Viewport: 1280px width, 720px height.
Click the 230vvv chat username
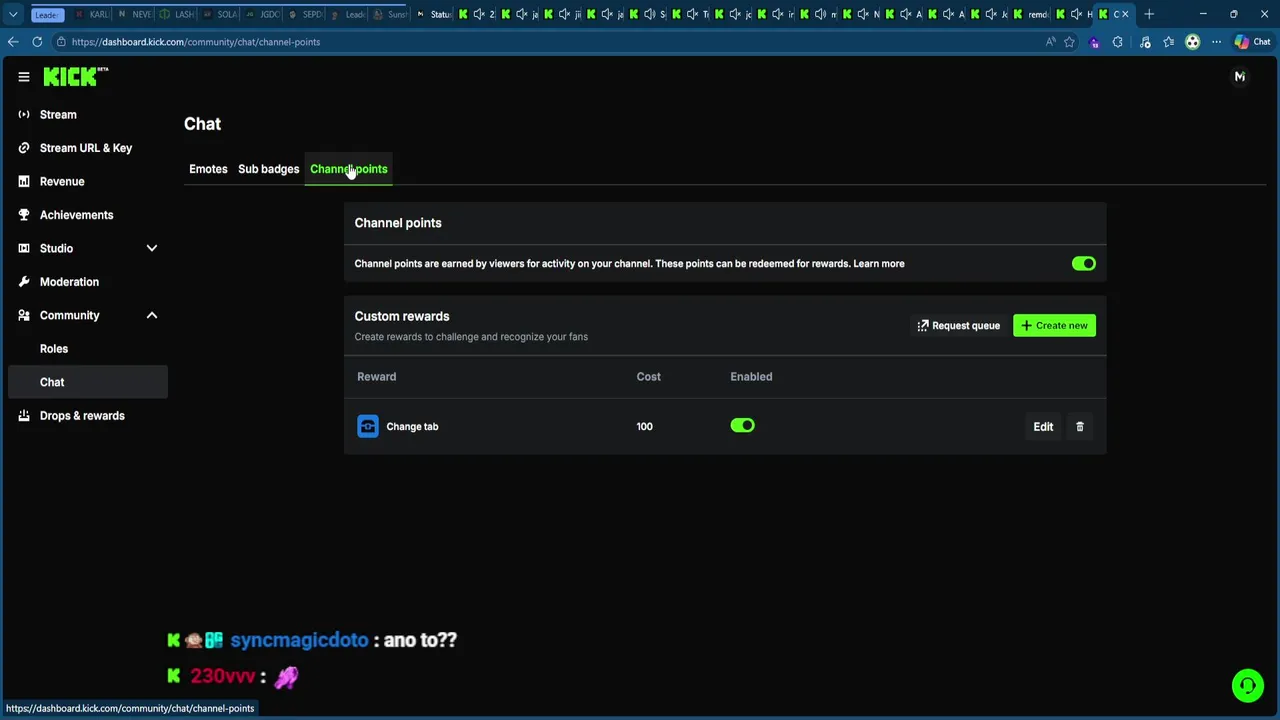[x=223, y=677]
